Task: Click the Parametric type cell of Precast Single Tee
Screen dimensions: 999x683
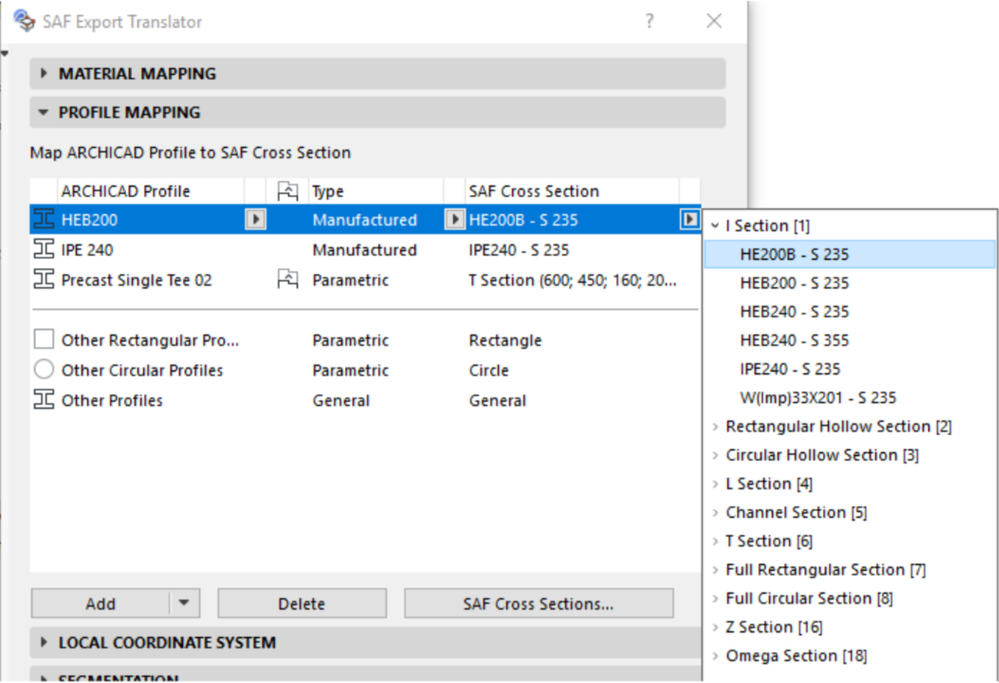Action: (x=350, y=280)
